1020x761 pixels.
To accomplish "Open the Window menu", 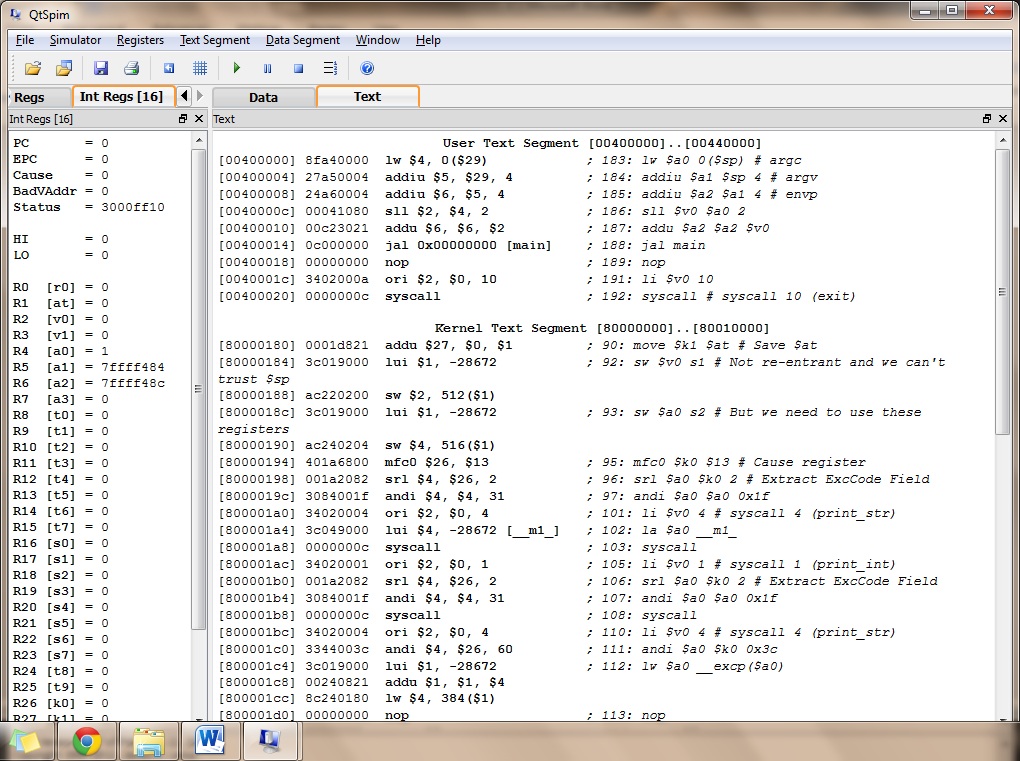I will (x=377, y=40).
